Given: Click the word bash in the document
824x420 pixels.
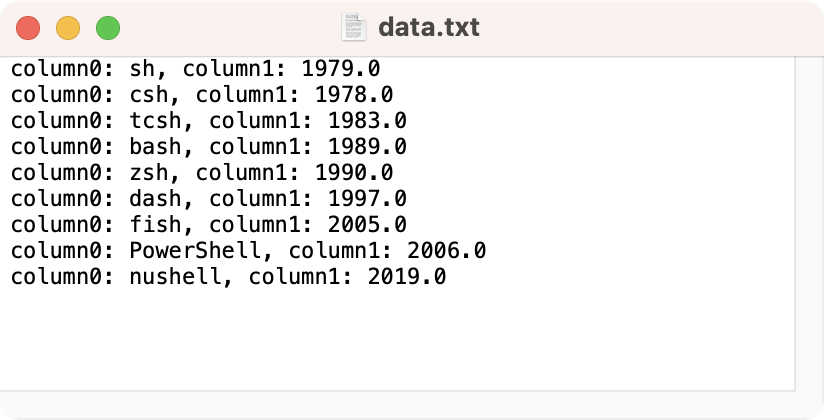Looking at the screenshot, I should (155, 147).
